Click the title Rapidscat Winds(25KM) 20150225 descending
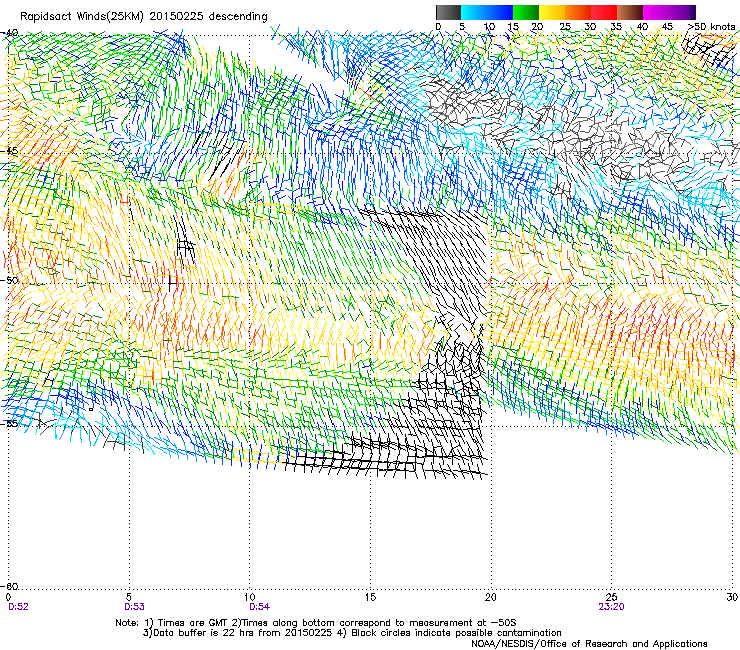Image resolution: width=740 pixels, height=650 pixels. [x=143, y=17]
